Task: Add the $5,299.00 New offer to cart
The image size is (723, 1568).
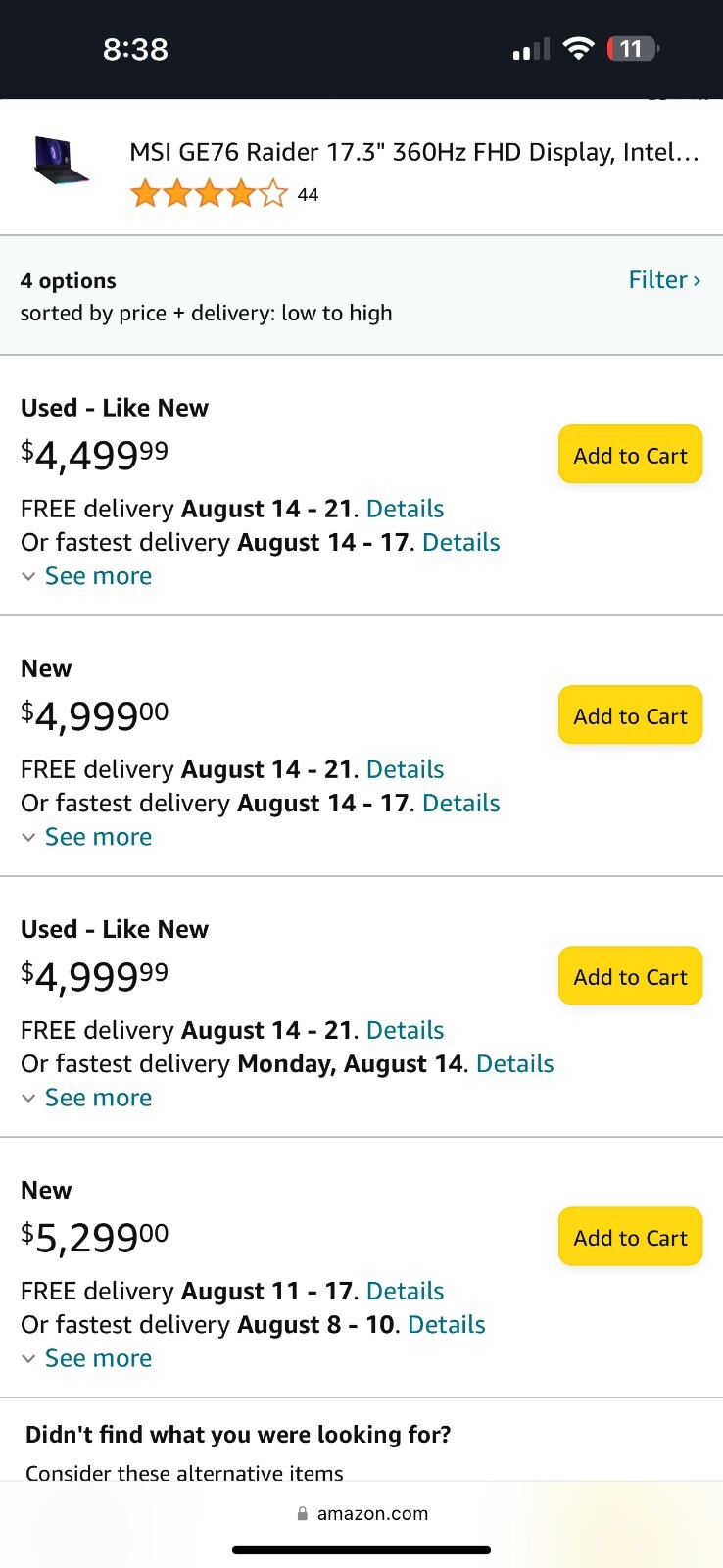Action: (631, 1237)
